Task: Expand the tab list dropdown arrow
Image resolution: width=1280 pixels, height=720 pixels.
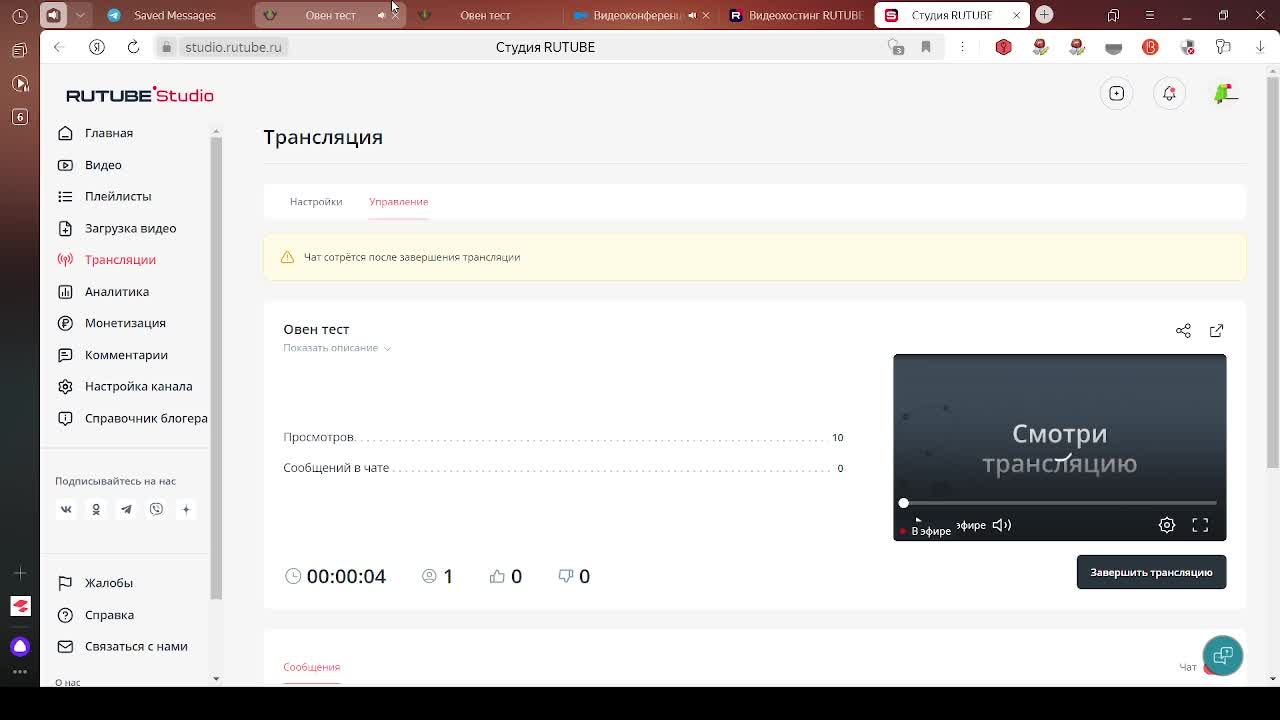Action: click(x=81, y=15)
